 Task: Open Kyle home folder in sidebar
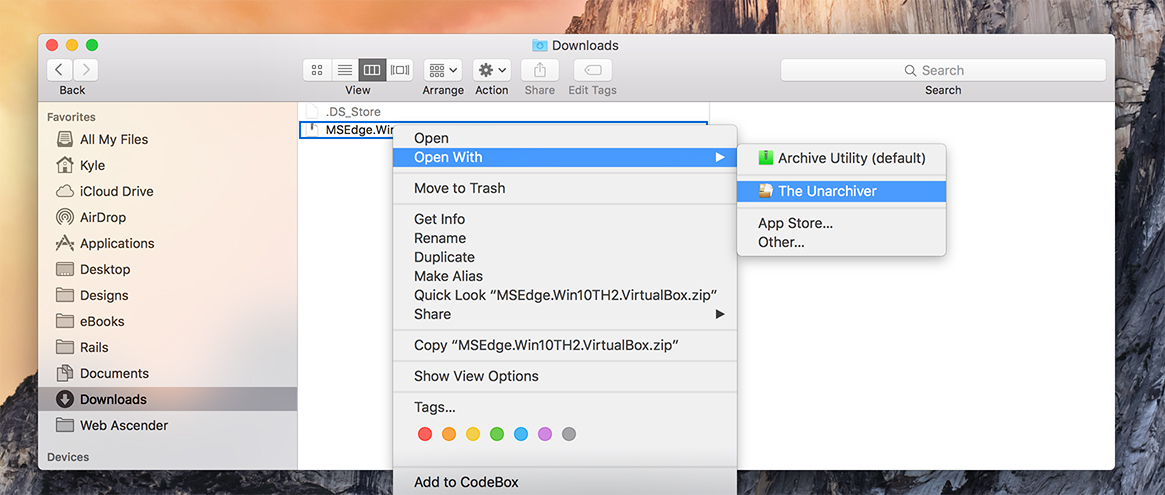coord(168,165)
